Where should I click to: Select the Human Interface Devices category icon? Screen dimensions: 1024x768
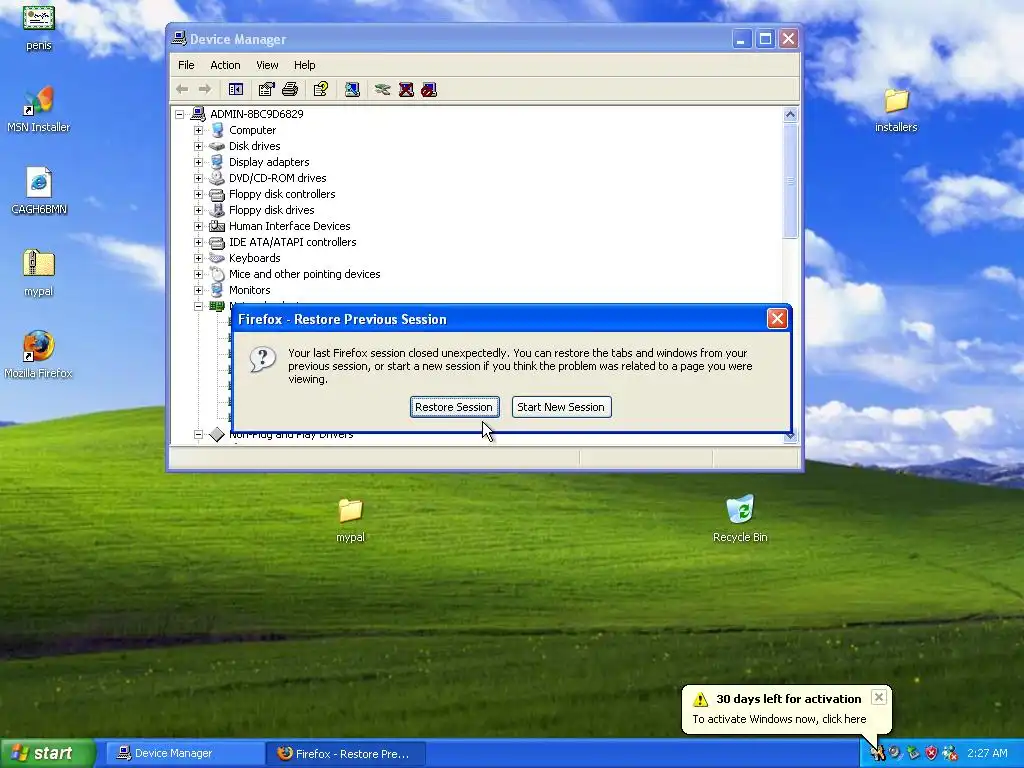point(217,226)
